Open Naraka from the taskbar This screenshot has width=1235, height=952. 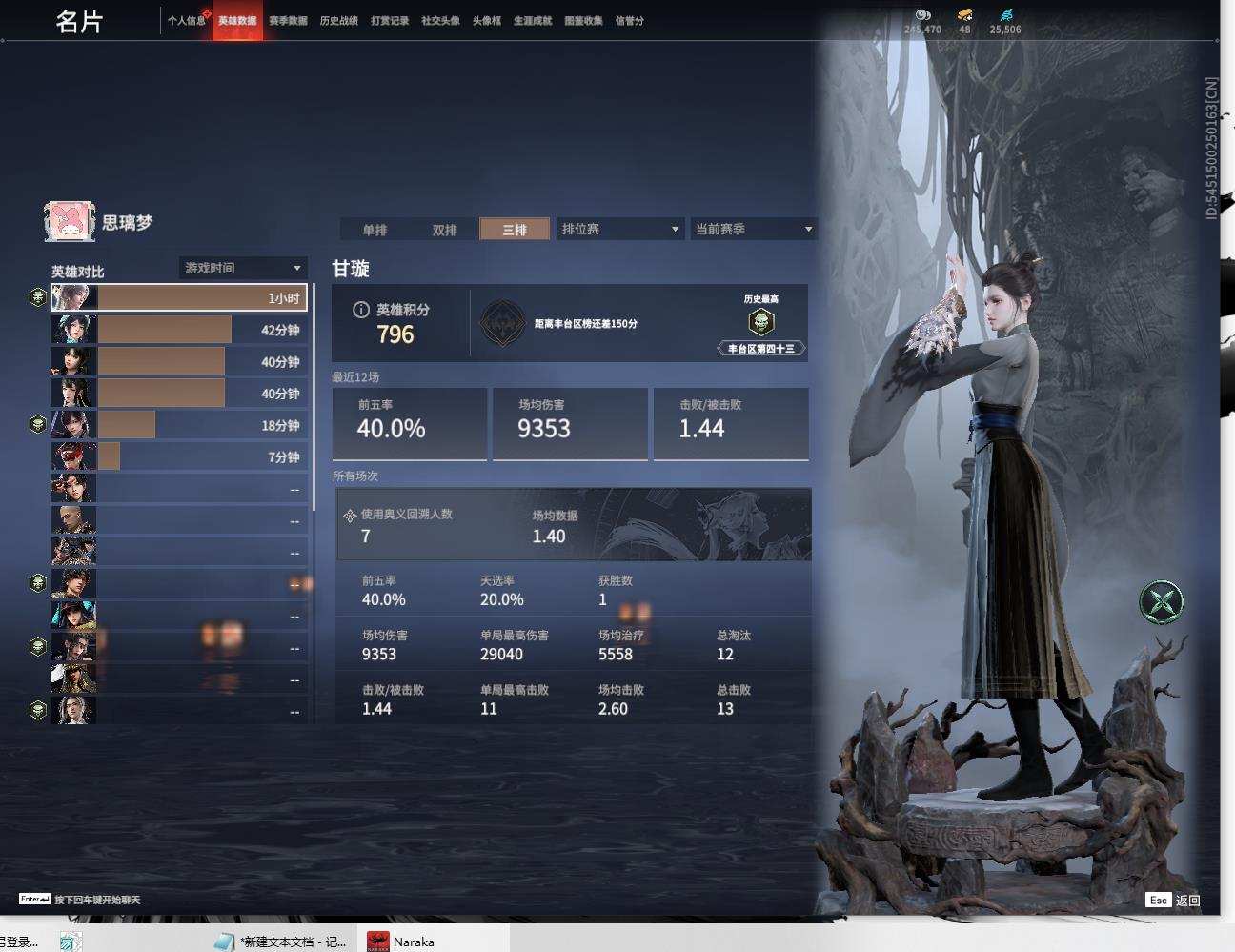pos(434,941)
